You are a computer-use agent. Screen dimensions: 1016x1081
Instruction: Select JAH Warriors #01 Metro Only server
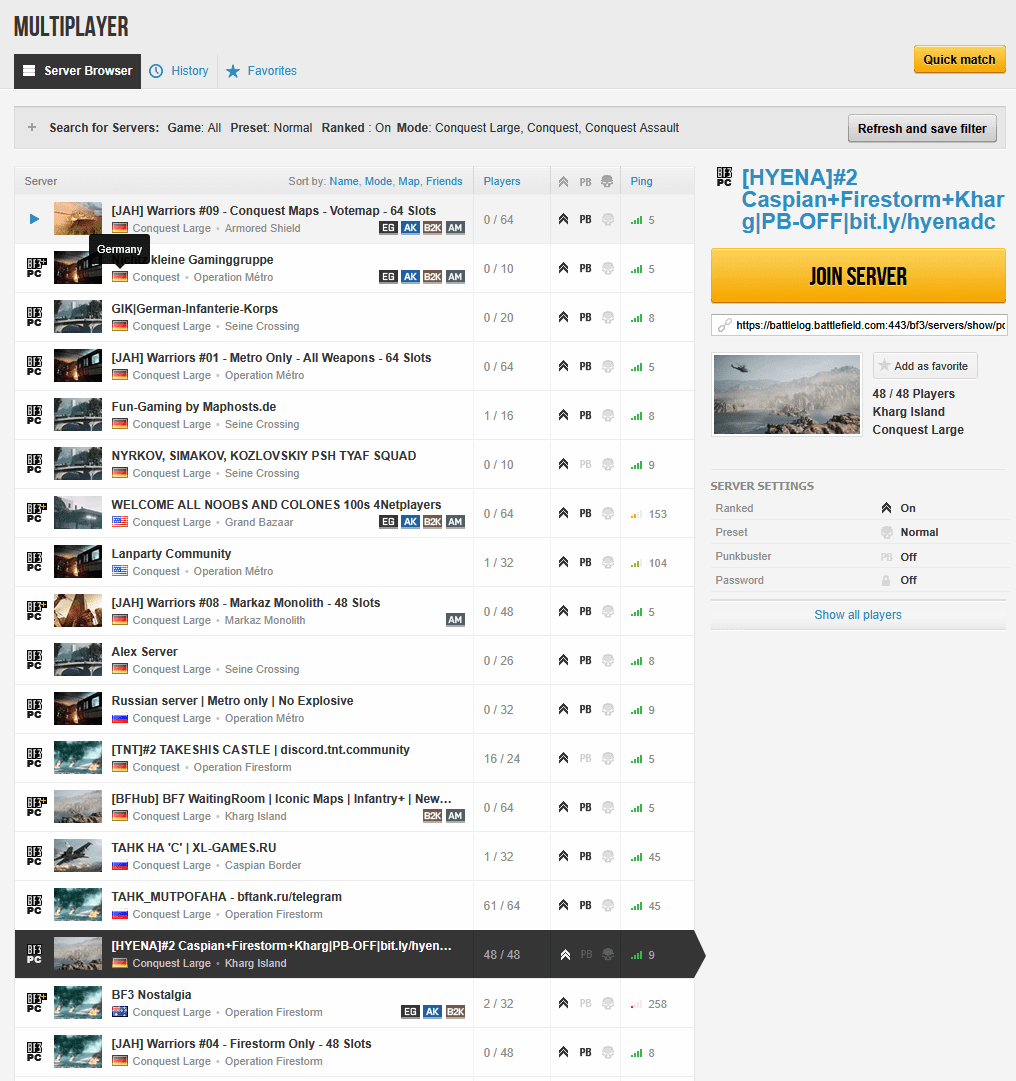[x=354, y=366]
